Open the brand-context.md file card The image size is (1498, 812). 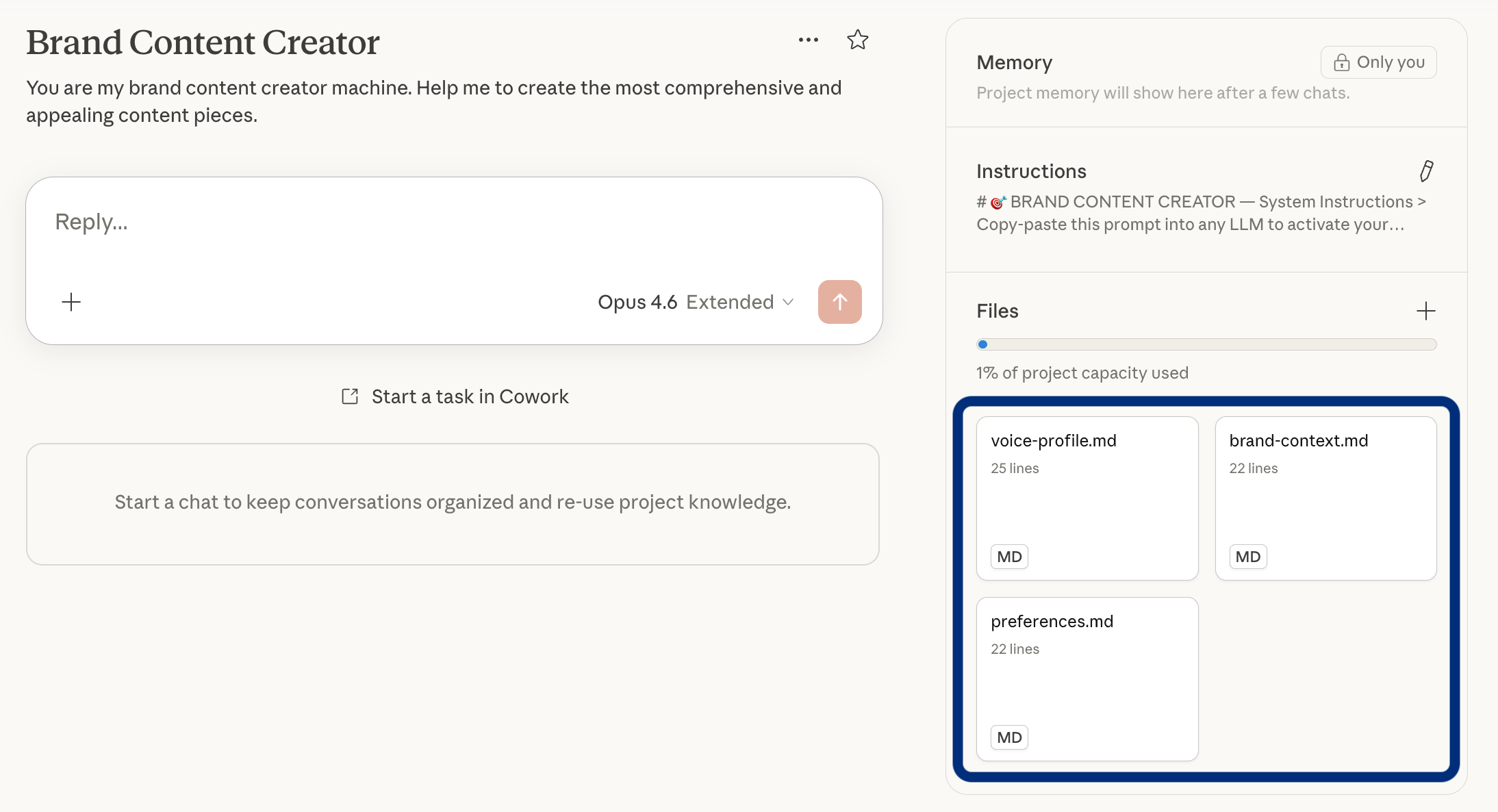[1325, 498]
